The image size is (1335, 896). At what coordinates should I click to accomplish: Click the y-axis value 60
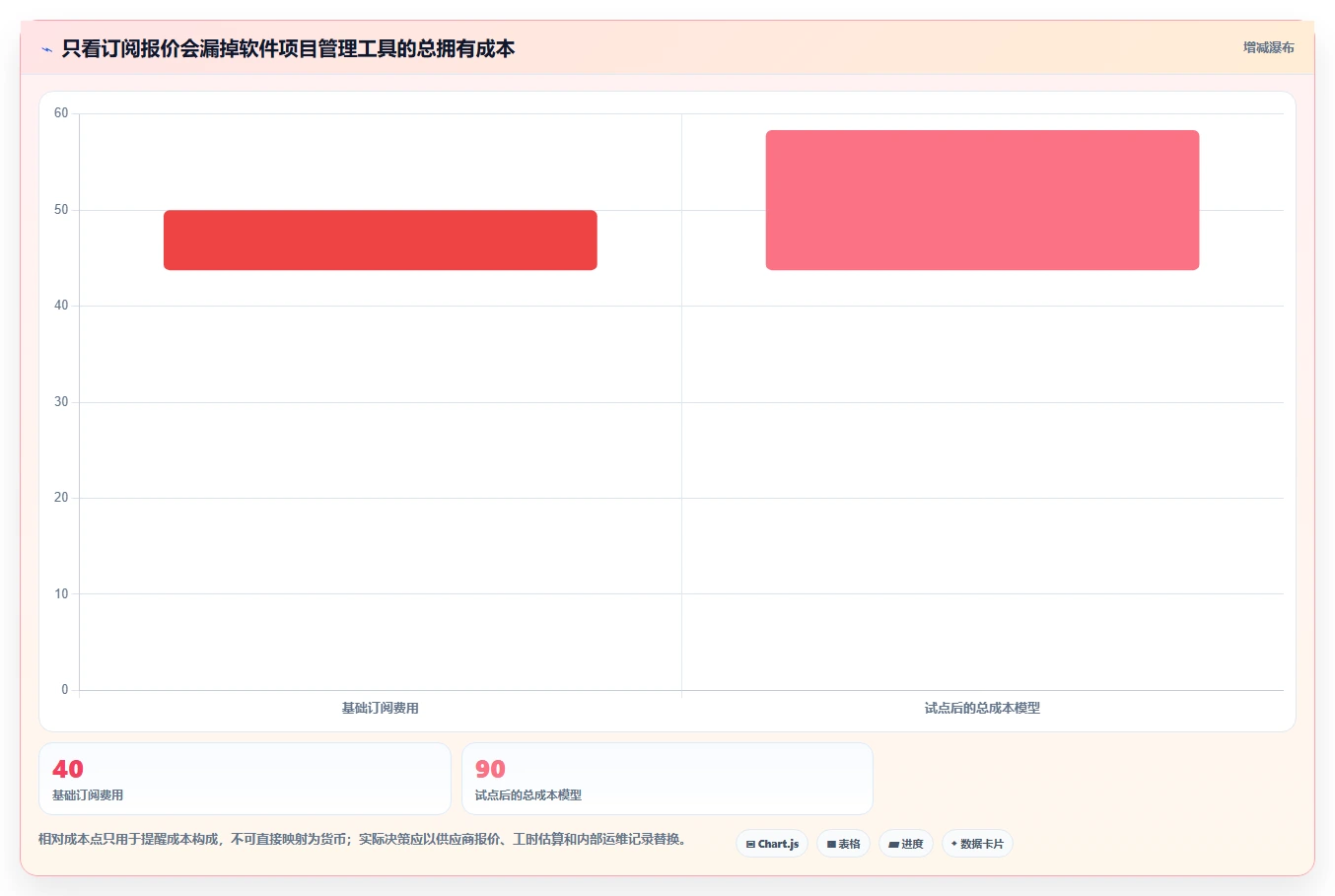[61, 113]
